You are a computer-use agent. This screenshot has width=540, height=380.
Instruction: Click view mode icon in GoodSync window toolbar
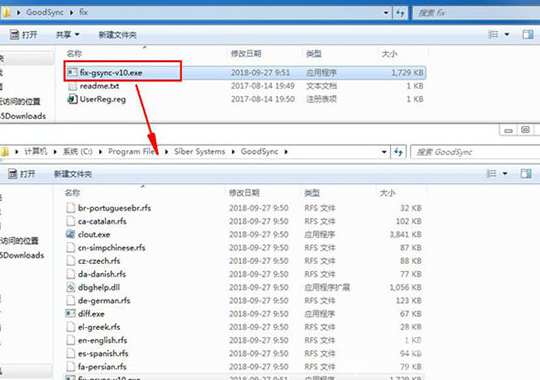[x=491, y=173]
